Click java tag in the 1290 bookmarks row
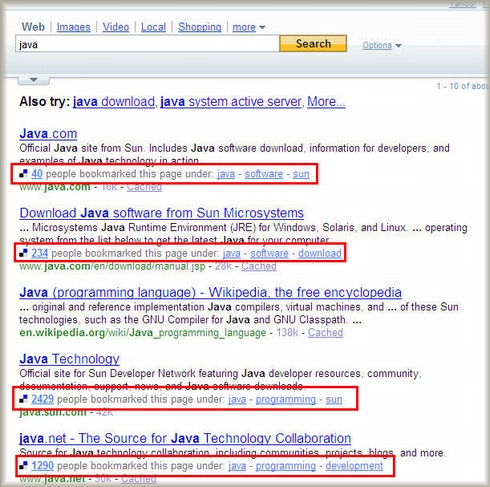Screen dimensions: 490x487 tap(237, 466)
